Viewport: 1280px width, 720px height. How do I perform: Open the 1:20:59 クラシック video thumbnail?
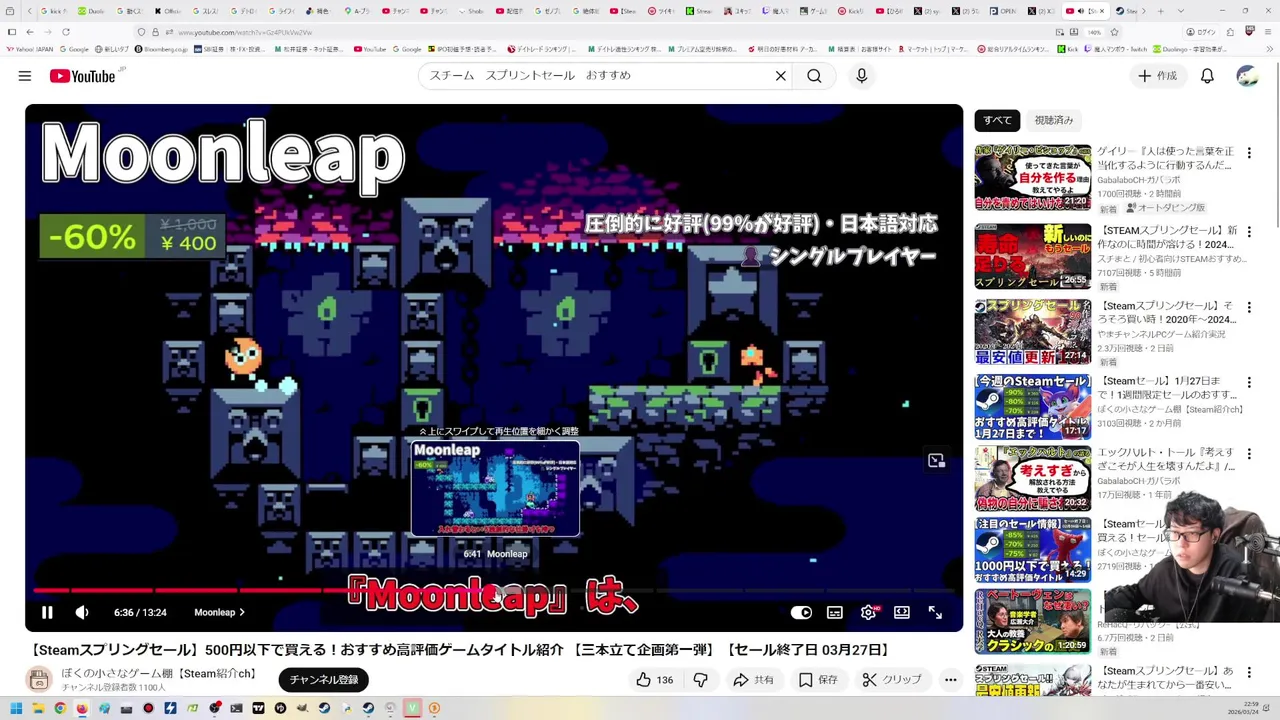coord(1033,621)
